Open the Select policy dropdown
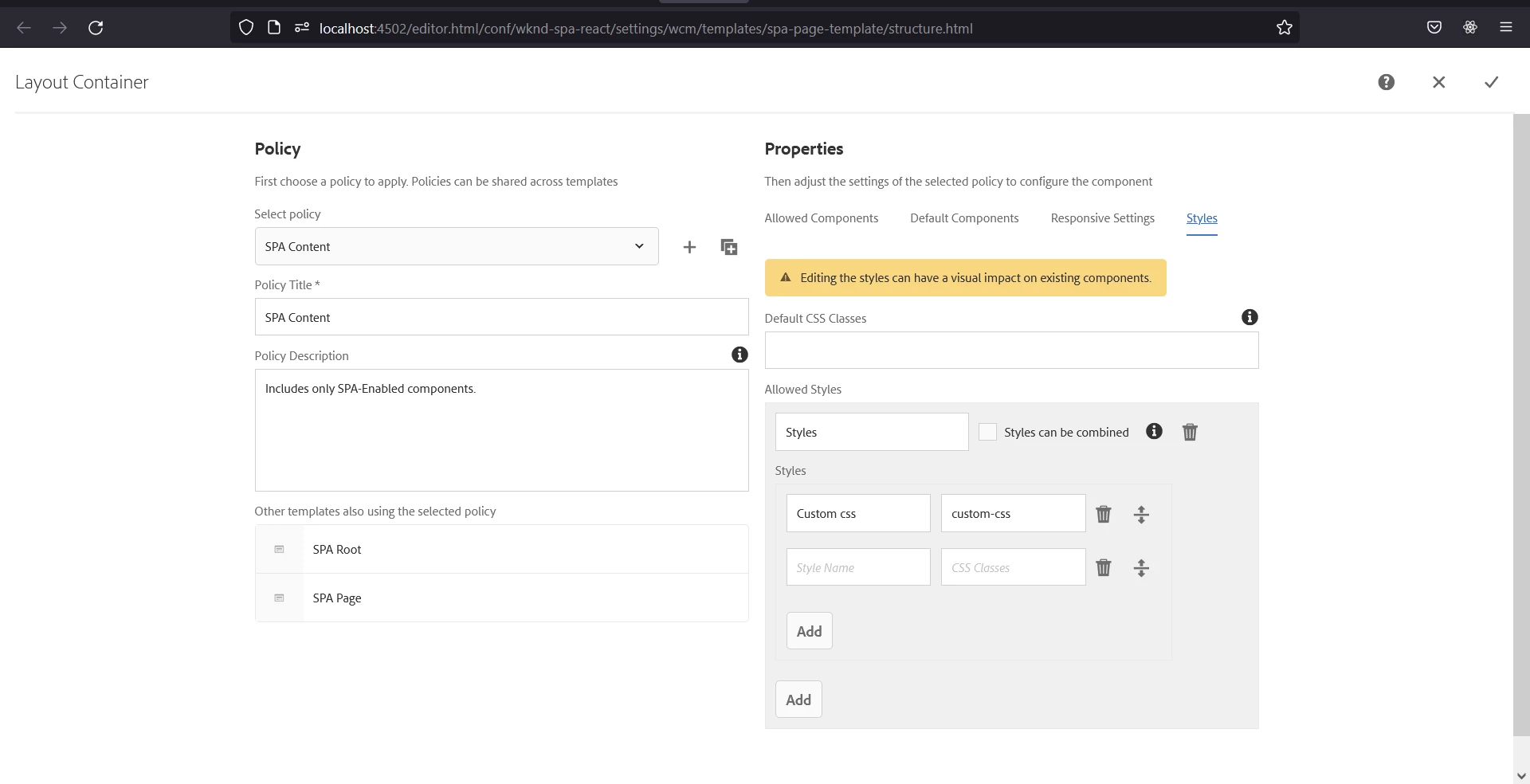Viewport: 1530px width, 784px height. [x=457, y=246]
